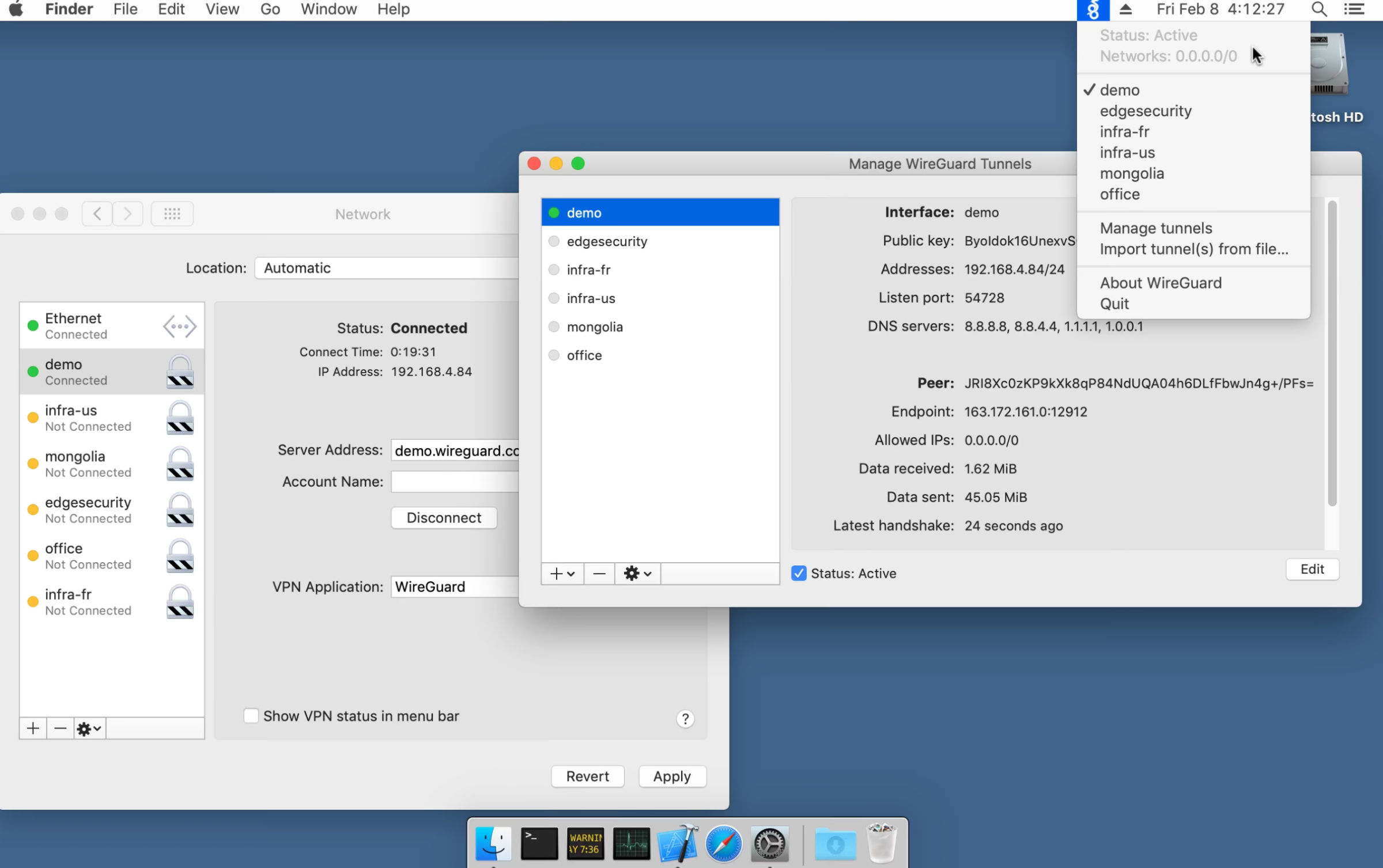This screenshot has height=868, width=1383.
Task: Enable Show VPN status in menu bar
Action: (x=251, y=715)
